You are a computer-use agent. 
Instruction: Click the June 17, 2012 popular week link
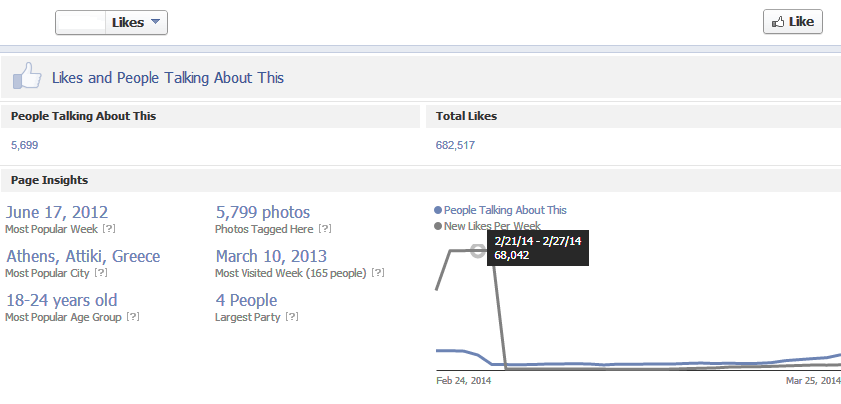tap(57, 212)
